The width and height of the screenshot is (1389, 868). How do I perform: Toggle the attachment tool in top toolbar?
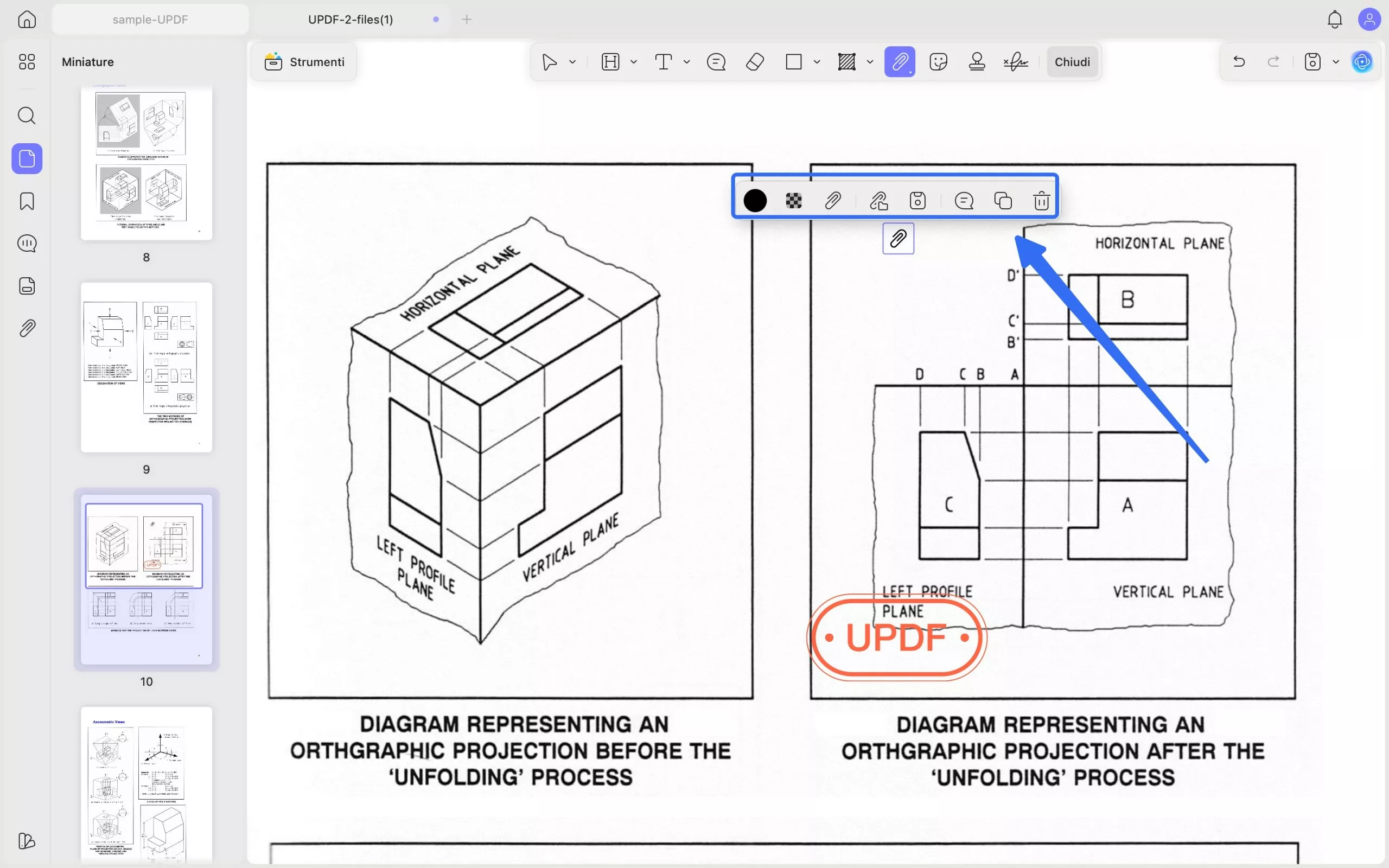tap(900, 62)
